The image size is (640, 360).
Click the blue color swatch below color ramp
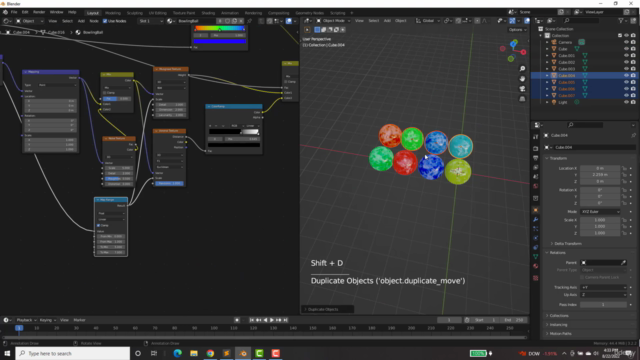coord(220,42)
